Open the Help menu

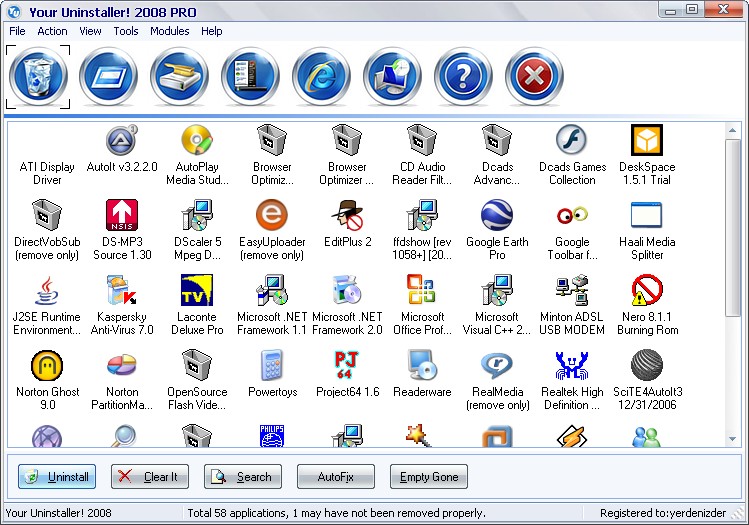click(212, 31)
